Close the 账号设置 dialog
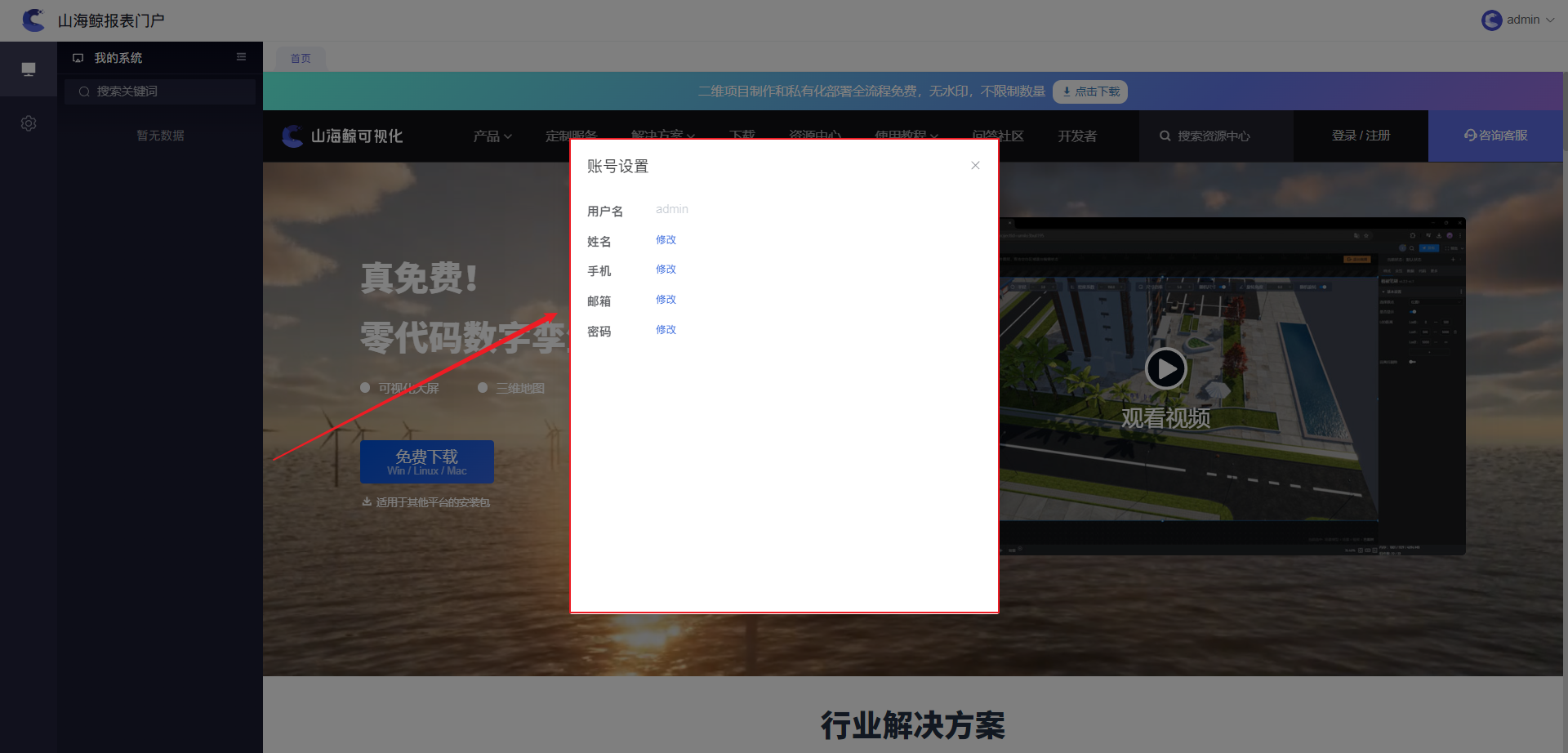 pos(975,165)
